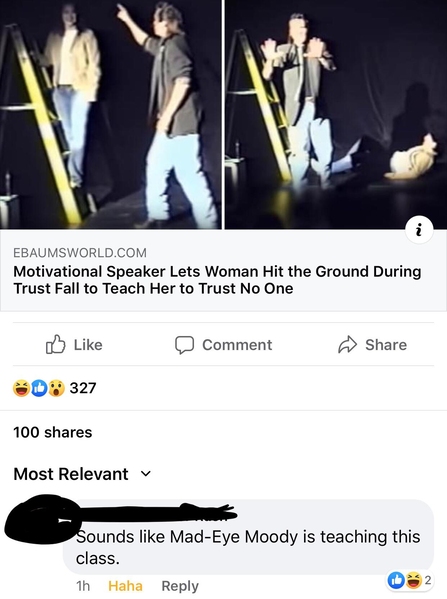Click the Haha reaction emoji beside 327
This screenshot has width=447, height=599.
coord(21,388)
